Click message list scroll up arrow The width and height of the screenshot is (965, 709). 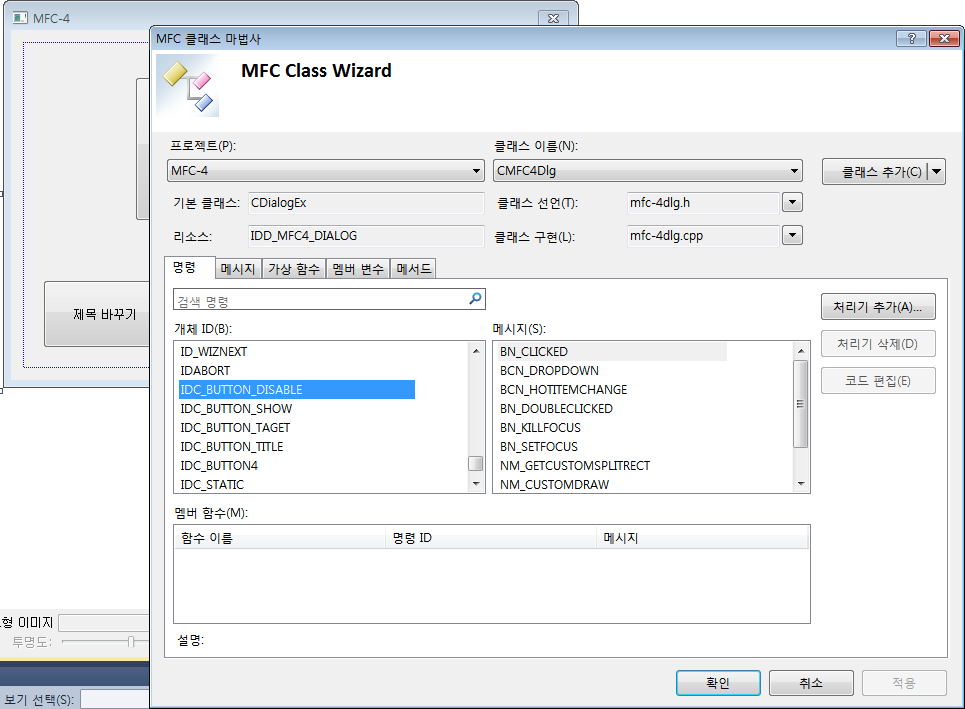pyautogui.click(x=801, y=351)
